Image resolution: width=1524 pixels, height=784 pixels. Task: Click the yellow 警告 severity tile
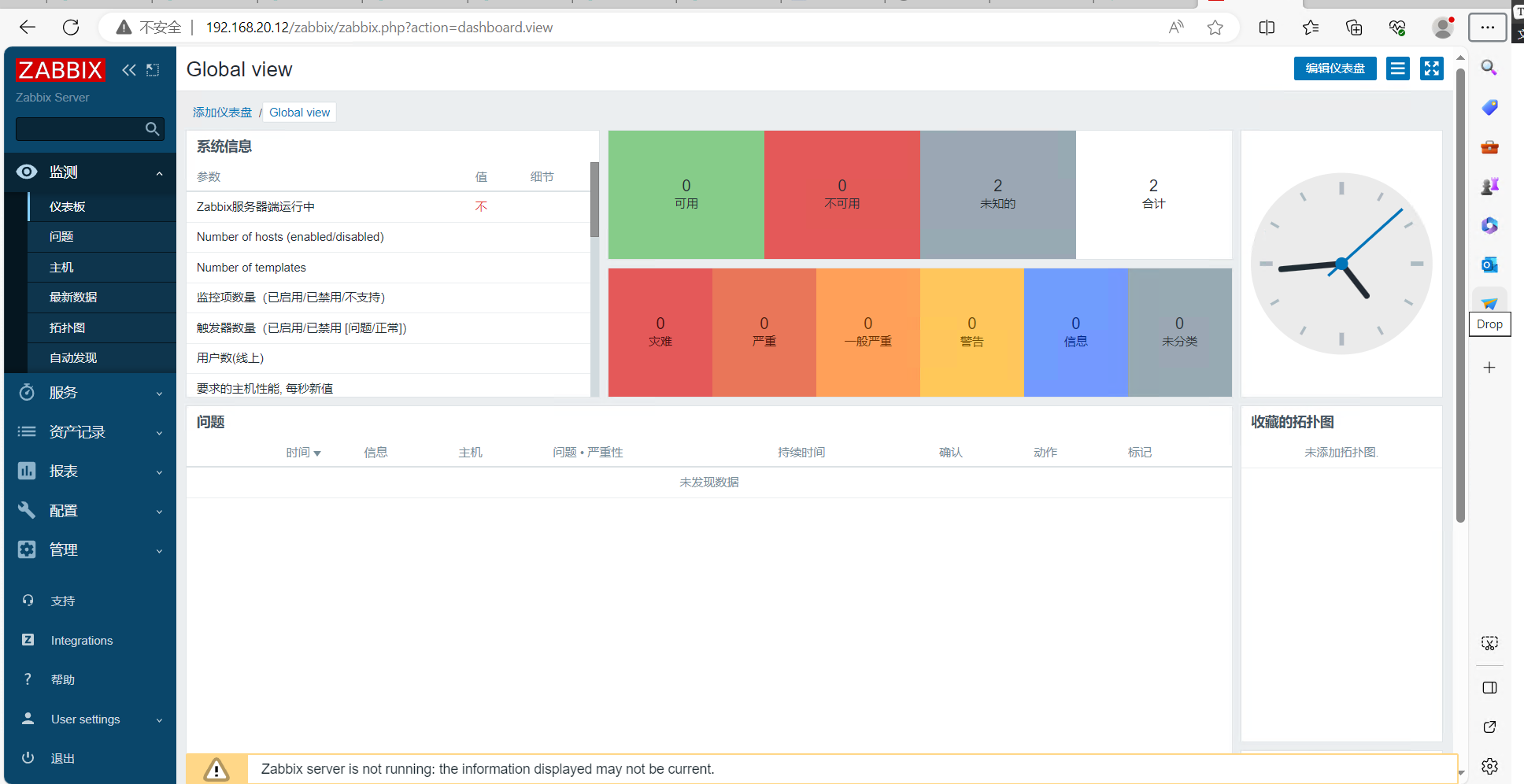pos(972,332)
